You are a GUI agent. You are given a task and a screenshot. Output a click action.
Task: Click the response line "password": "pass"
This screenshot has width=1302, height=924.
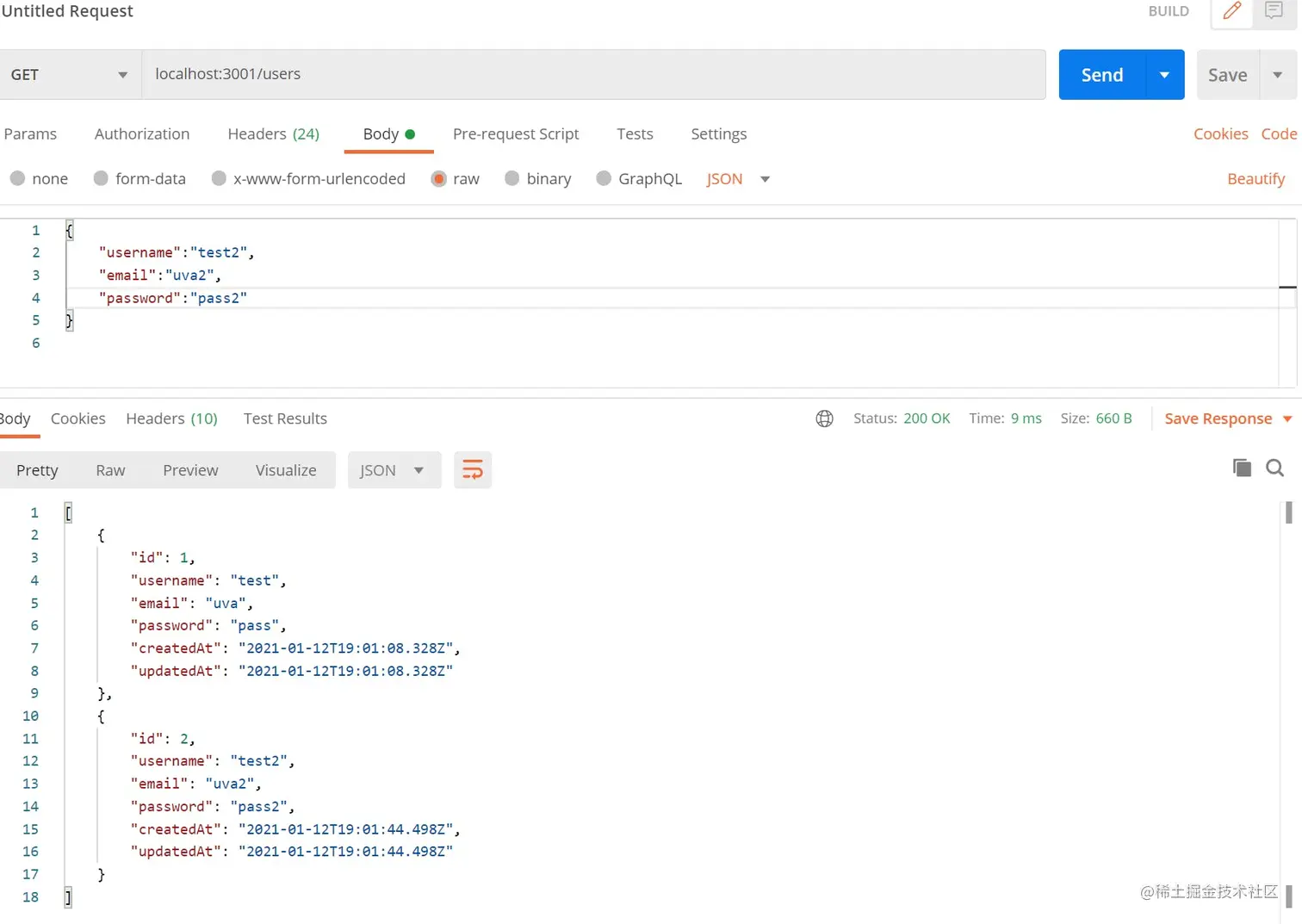(208, 626)
